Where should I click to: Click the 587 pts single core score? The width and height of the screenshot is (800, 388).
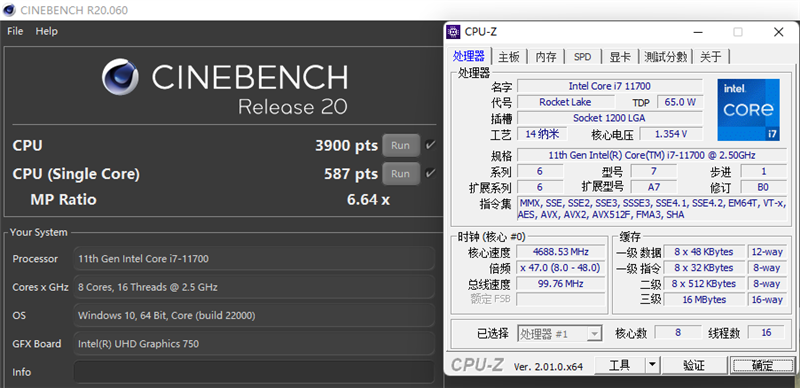pyautogui.click(x=351, y=174)
